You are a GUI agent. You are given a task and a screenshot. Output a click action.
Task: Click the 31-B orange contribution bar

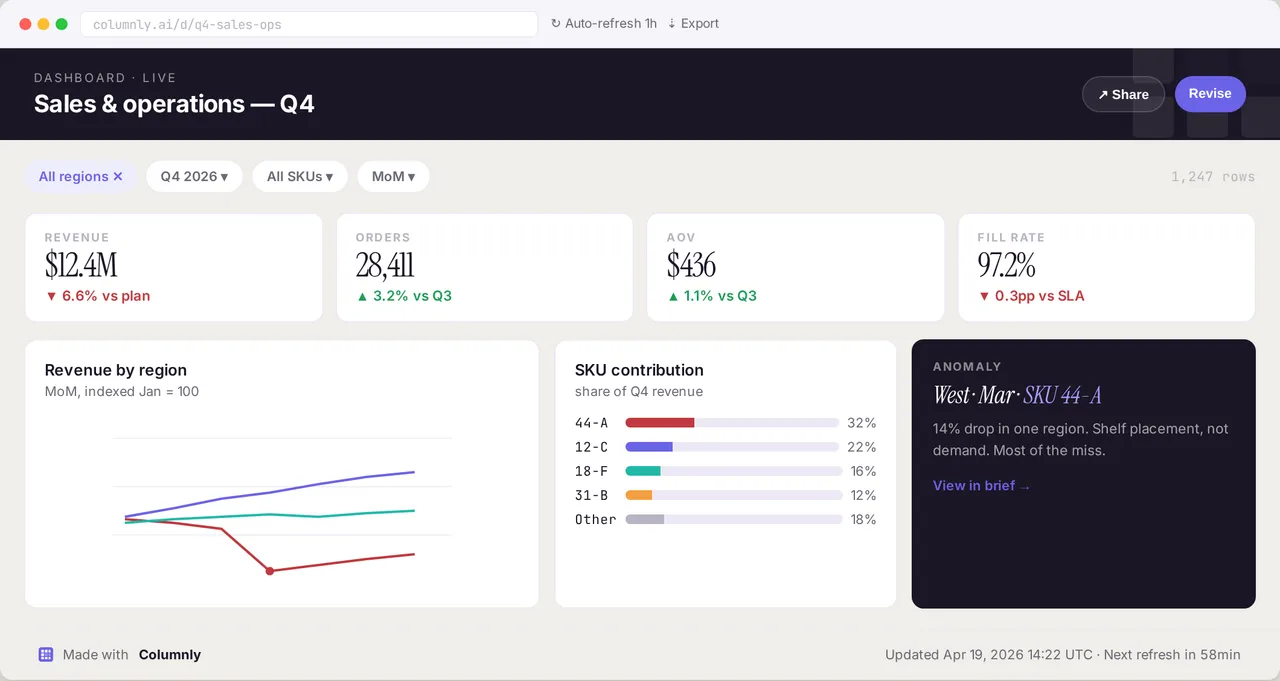point(639,495)
